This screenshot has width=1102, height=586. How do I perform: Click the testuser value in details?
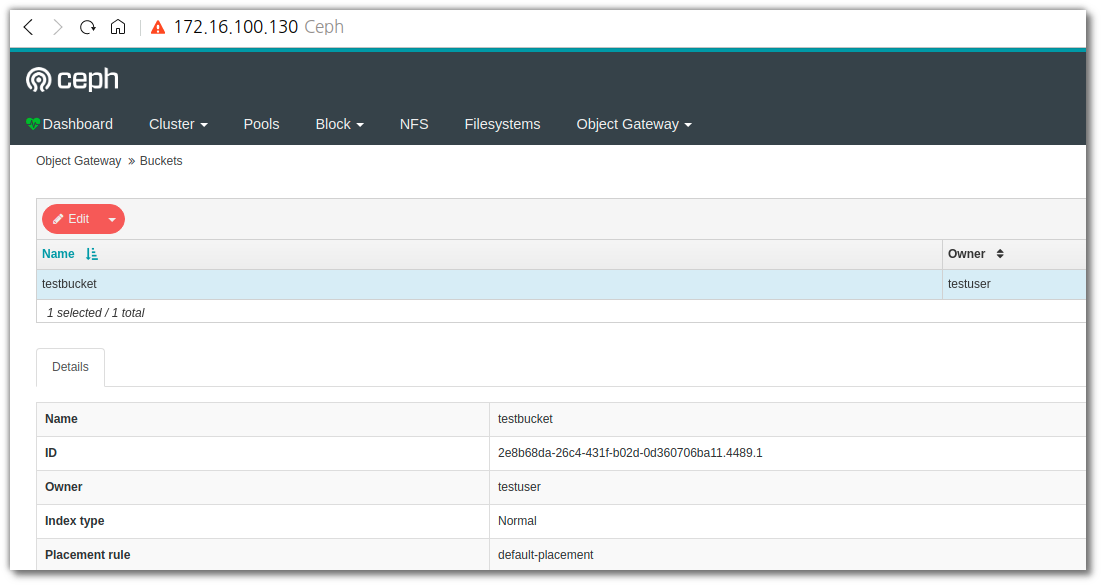[519, 487]
